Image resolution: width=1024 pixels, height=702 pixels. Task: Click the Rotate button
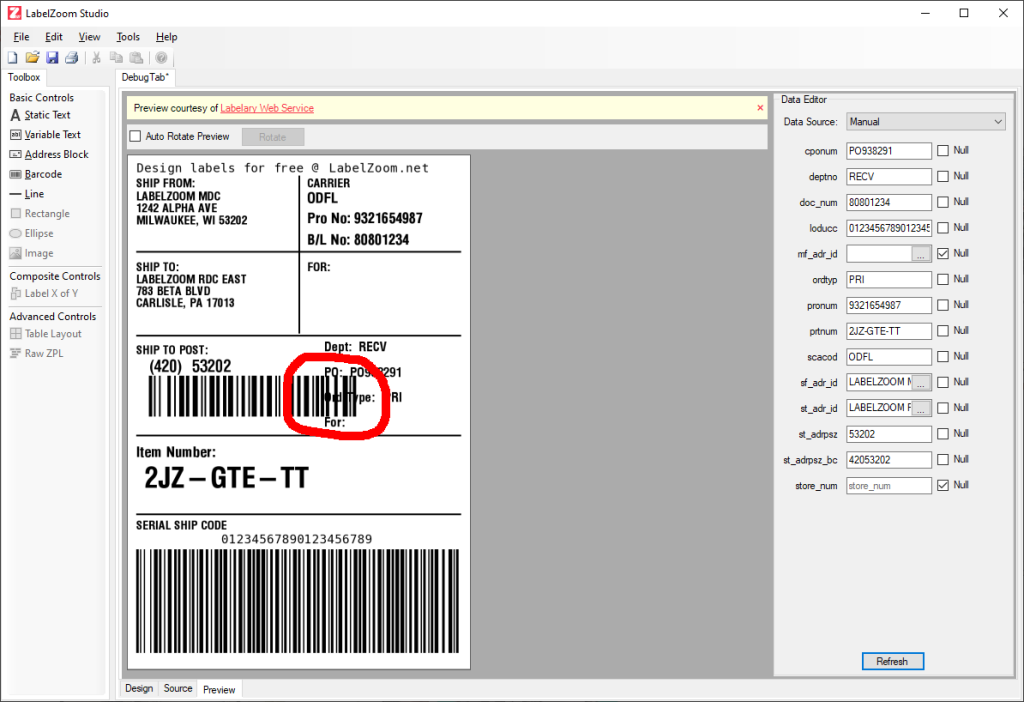272,137
